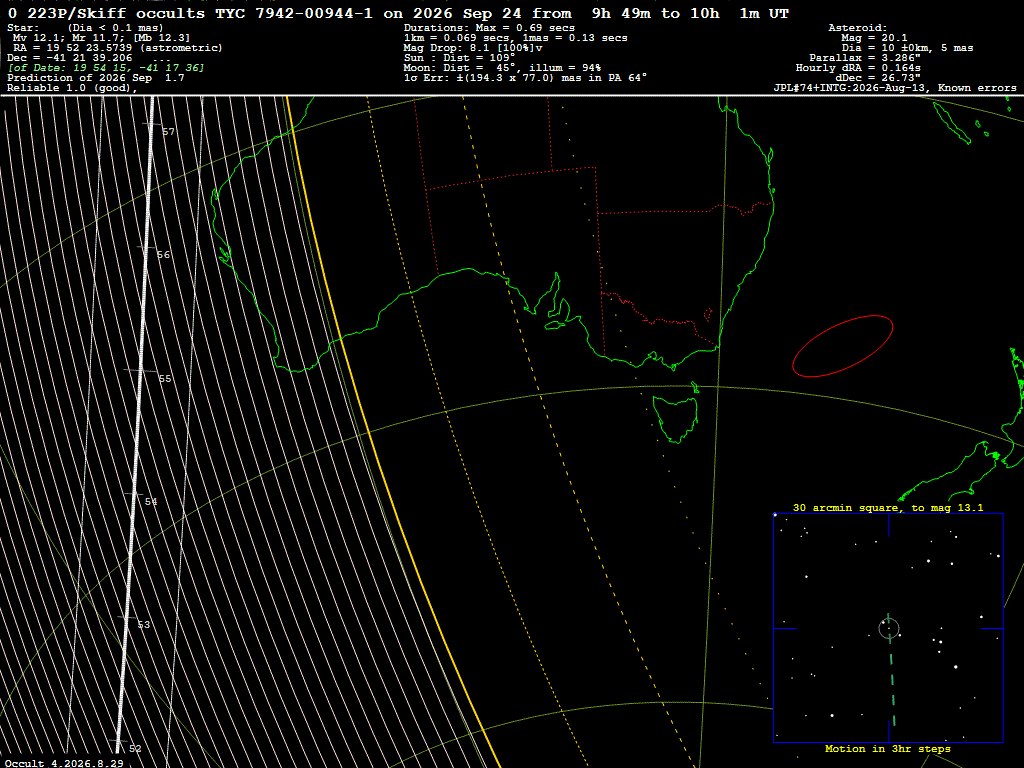
Task: Click the JPL#74 orbit source text
Action: (x=895, y=88)
